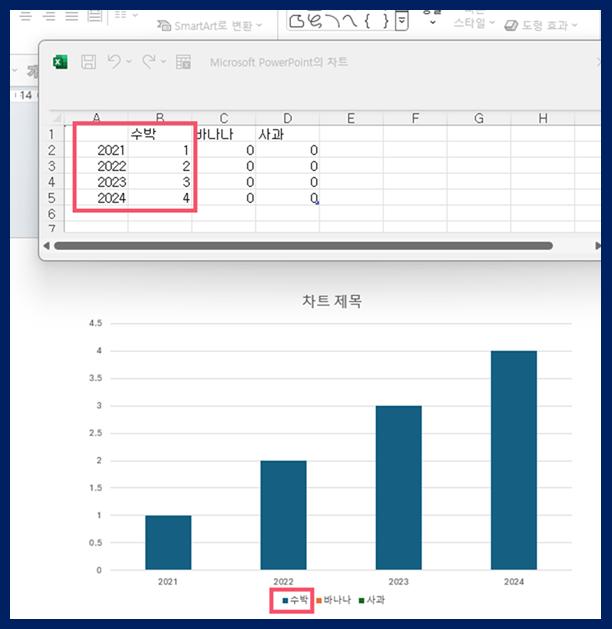
Task: Click the 사과 legend entry
Action: tap(372, 600)
